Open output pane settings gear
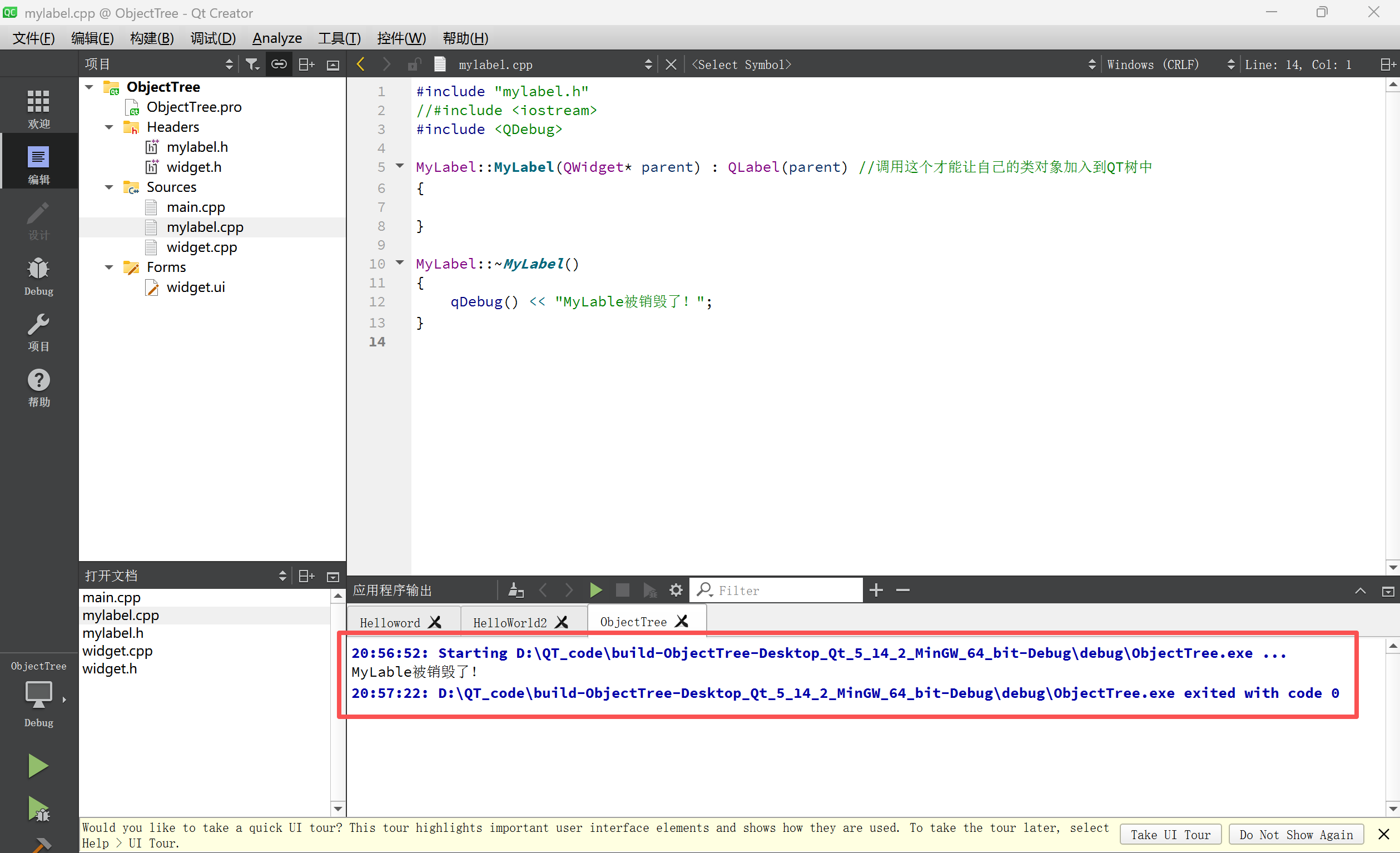Image resolution: width=1400 pixels, height=853 pixels. [x=676, y=591]
